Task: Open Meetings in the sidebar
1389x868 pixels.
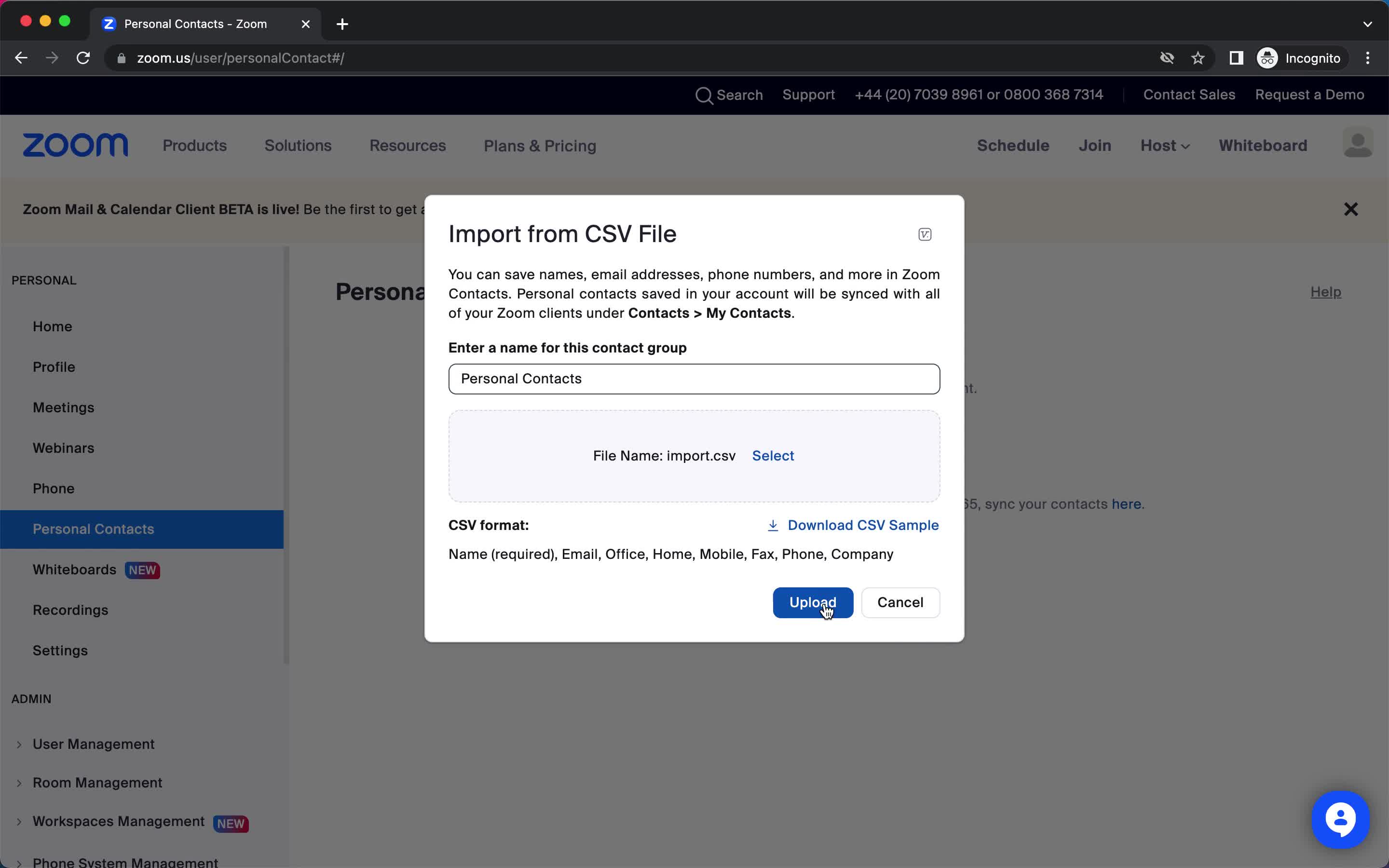Action: pyautogui.click(x=63, y=407)
